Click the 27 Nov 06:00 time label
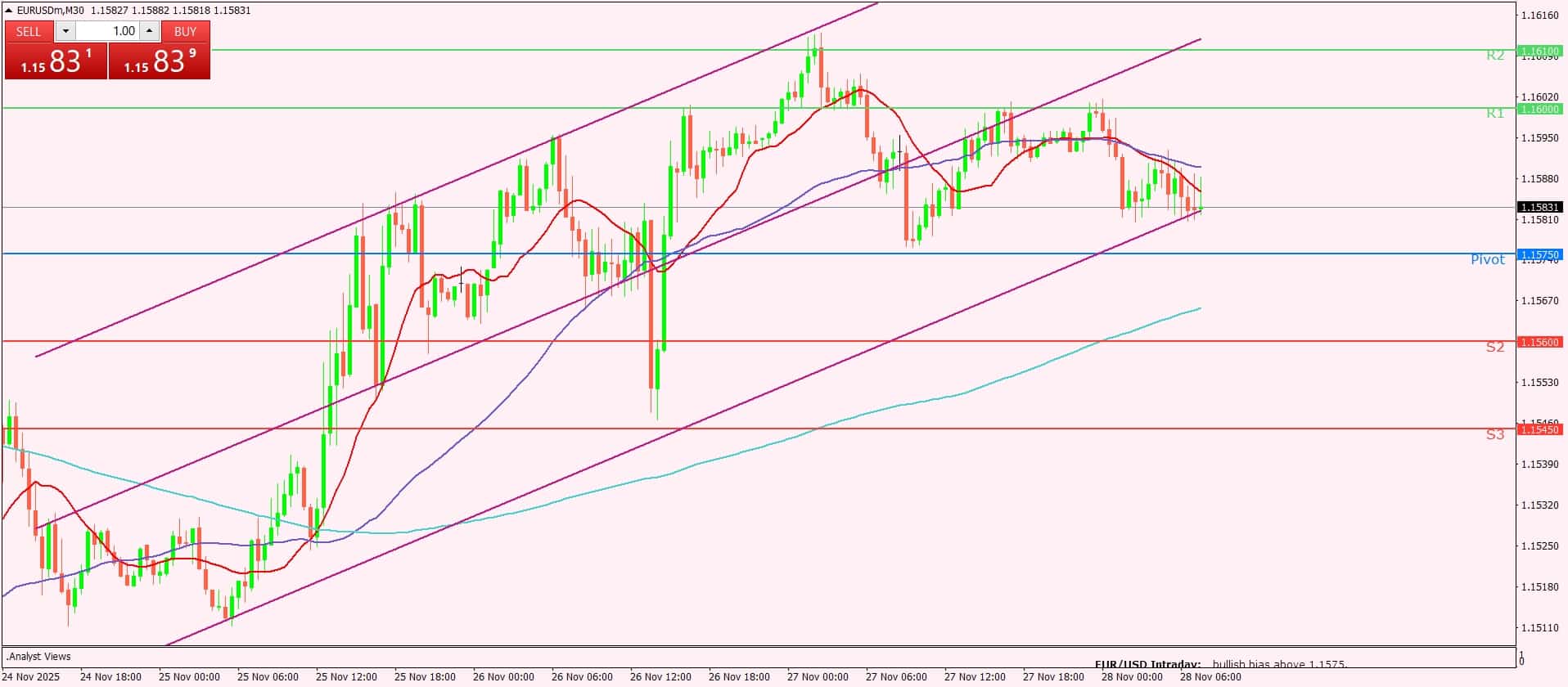Screen dimensions: 1568x687 click(x=896, y=677)
